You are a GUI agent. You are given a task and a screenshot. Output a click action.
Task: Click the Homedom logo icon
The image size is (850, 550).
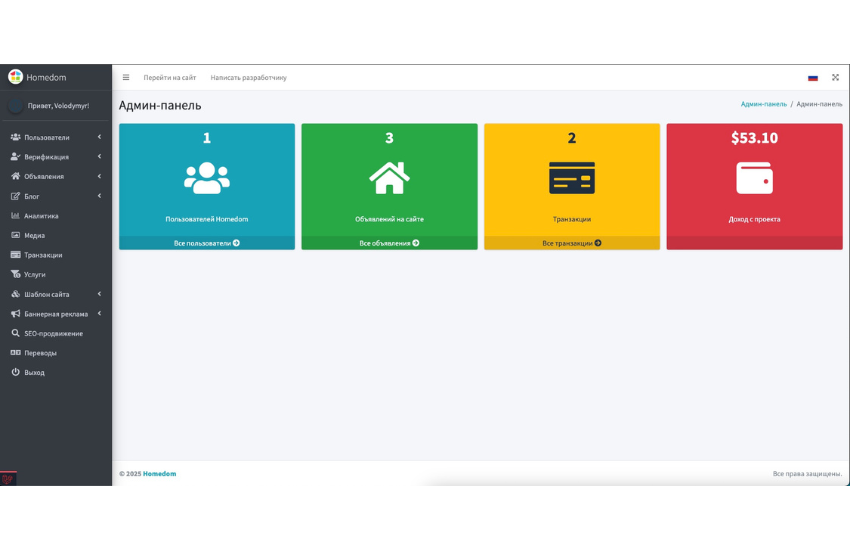[x=15, y=76]
